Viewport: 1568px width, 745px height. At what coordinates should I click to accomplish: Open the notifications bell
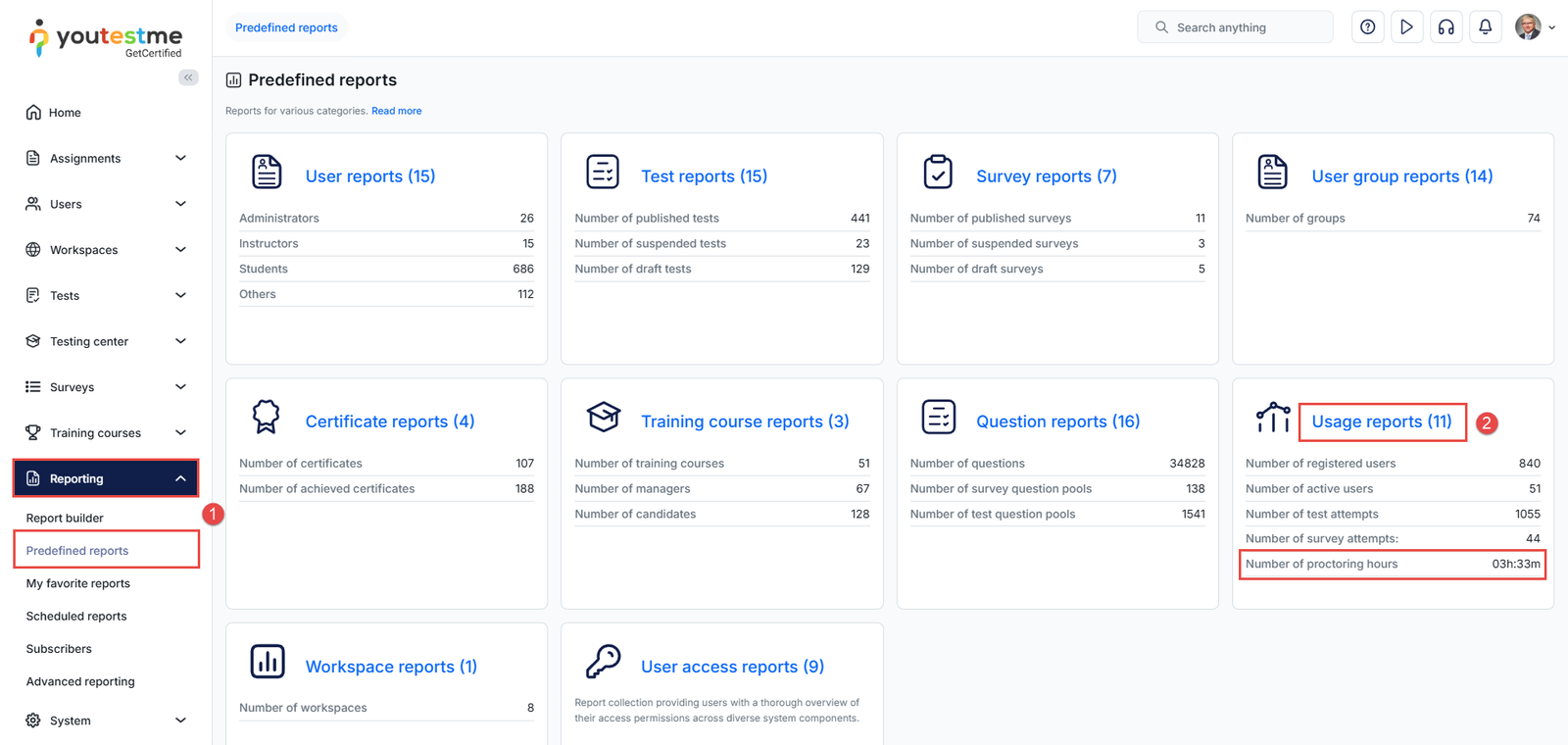(x=1485, y=27)
